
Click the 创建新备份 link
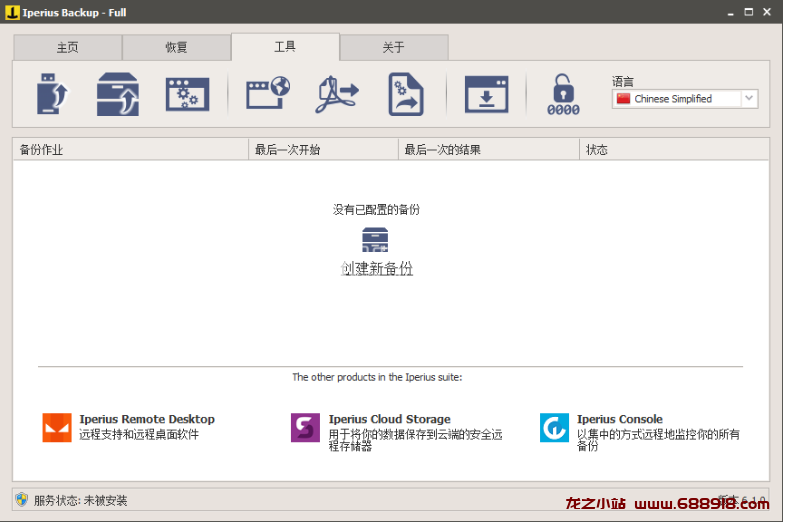pos(377,268)
